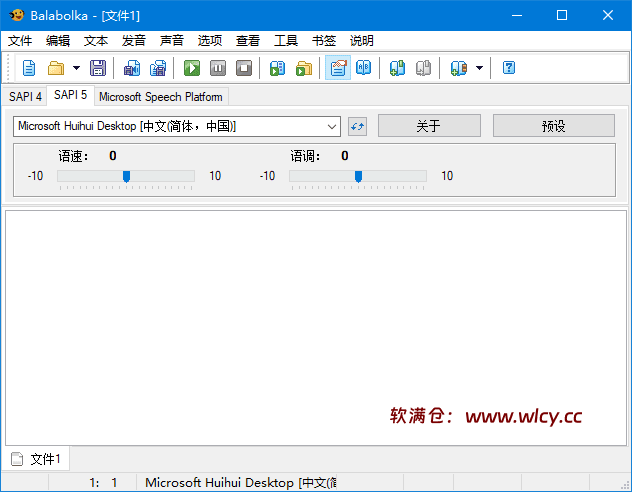
Task: Open the 声音 menu
Action: pos(172,41)
